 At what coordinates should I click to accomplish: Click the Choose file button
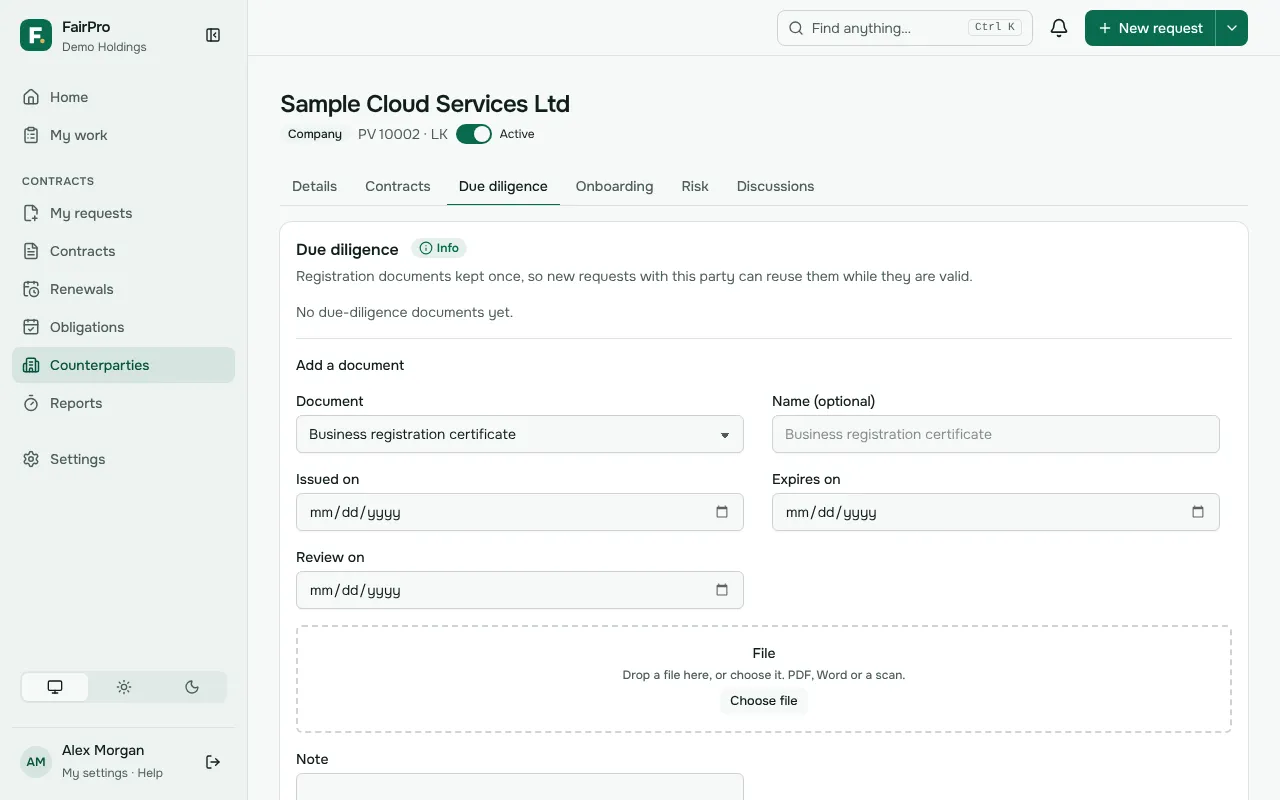coord(764,701)
